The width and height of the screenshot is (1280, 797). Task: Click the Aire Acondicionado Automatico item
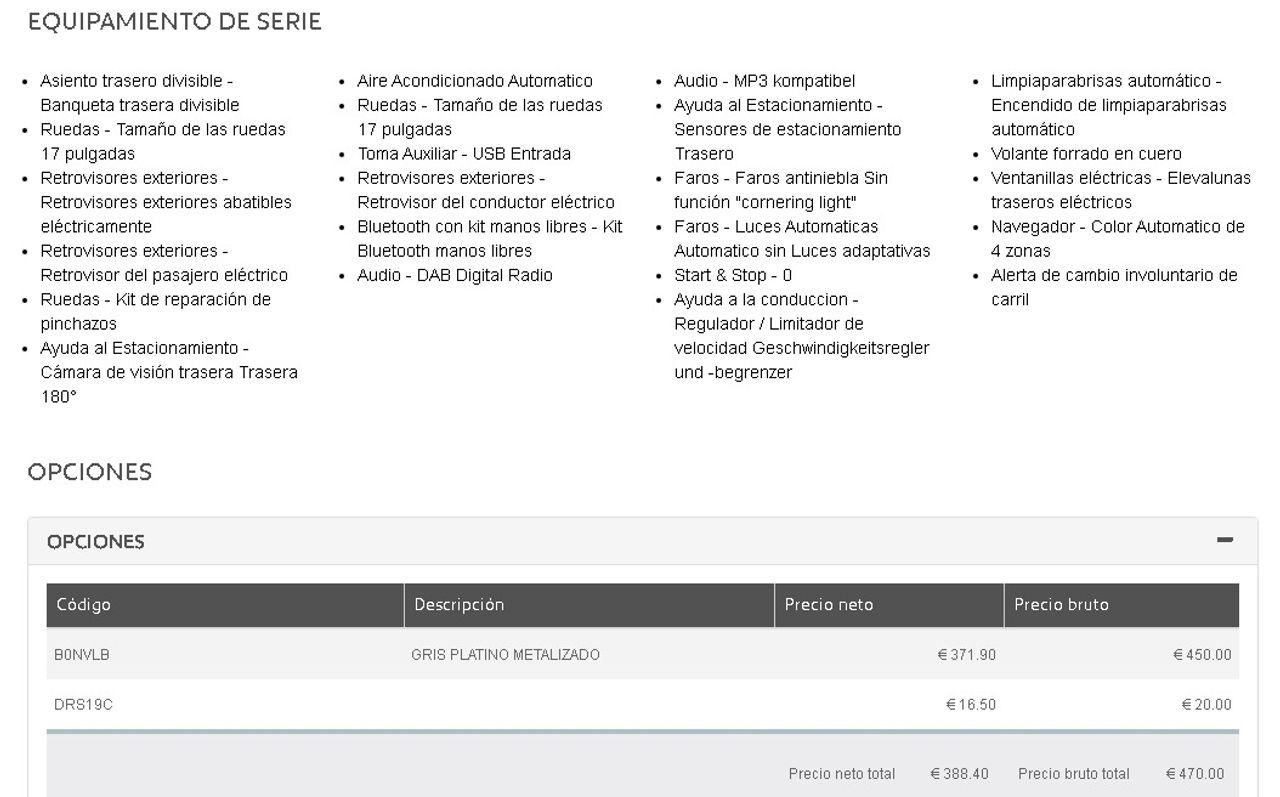(x=475, y=81)
